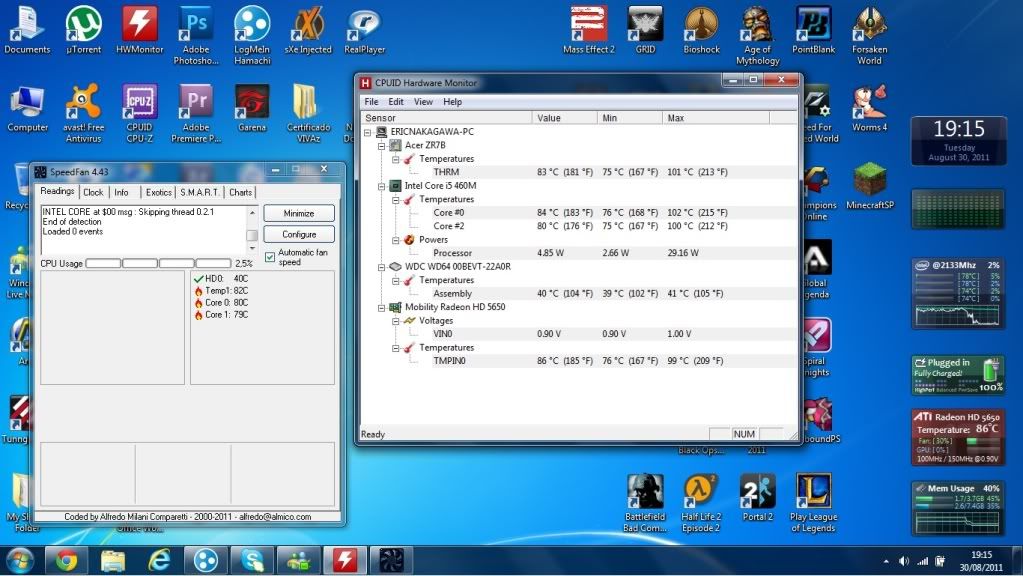Collapse the Acer ZR7B node
Image resolution: width=1023 pixels, height=576 pixels.
pyautogui.click(x=382, y=145)
